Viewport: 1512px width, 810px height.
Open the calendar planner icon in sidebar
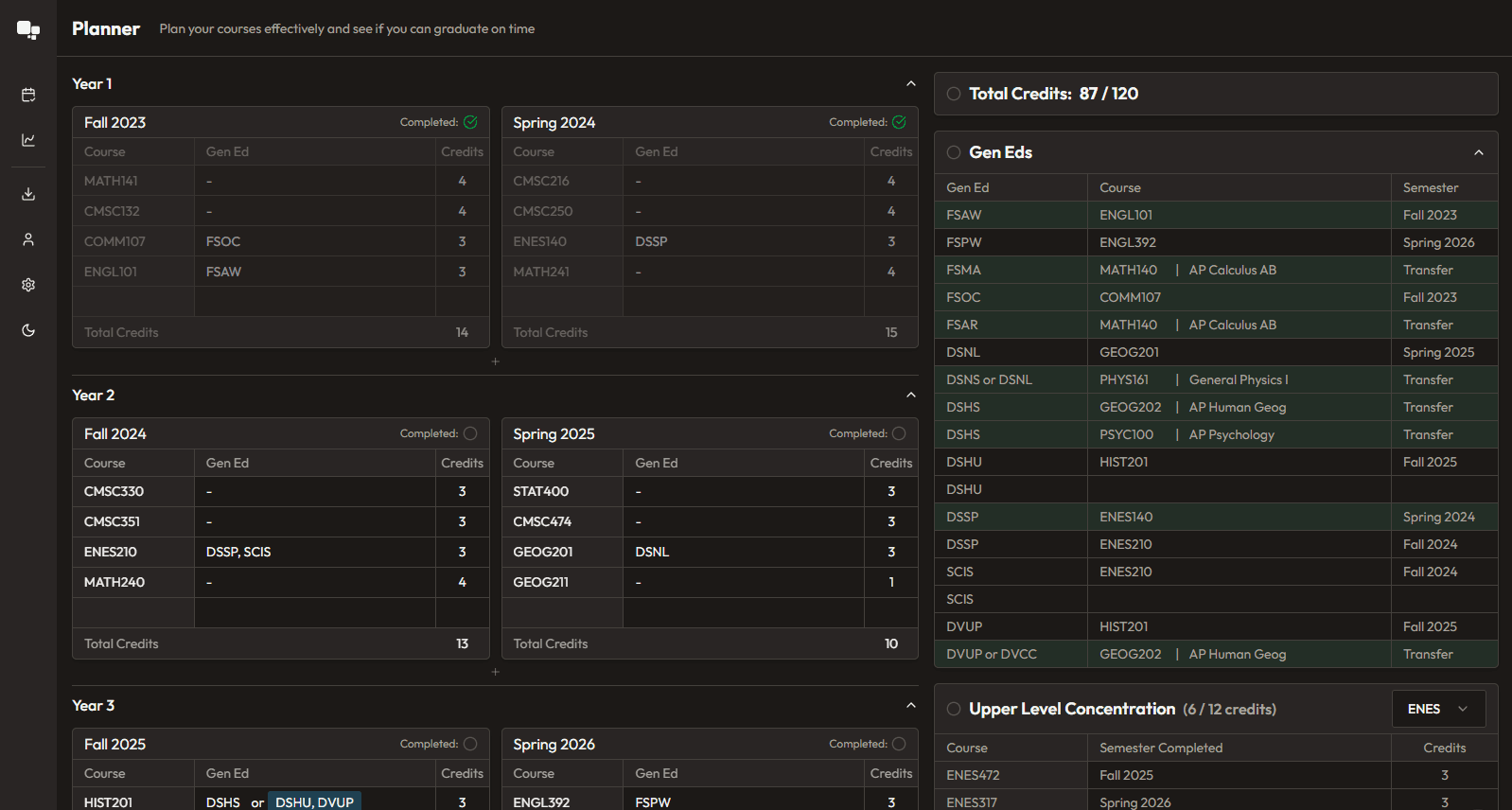28,95
